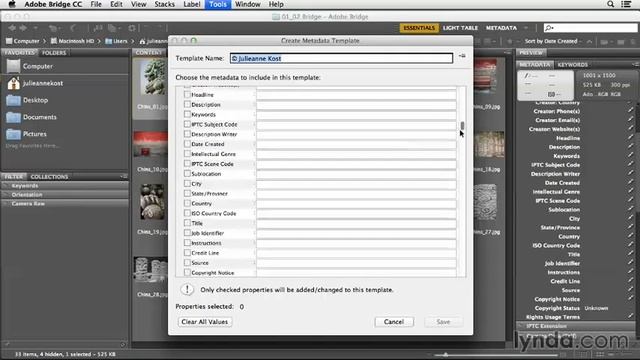Open the Sort by Date Created dropdown
The width and height of the screenshot is (640, 360).
point(553,41)
